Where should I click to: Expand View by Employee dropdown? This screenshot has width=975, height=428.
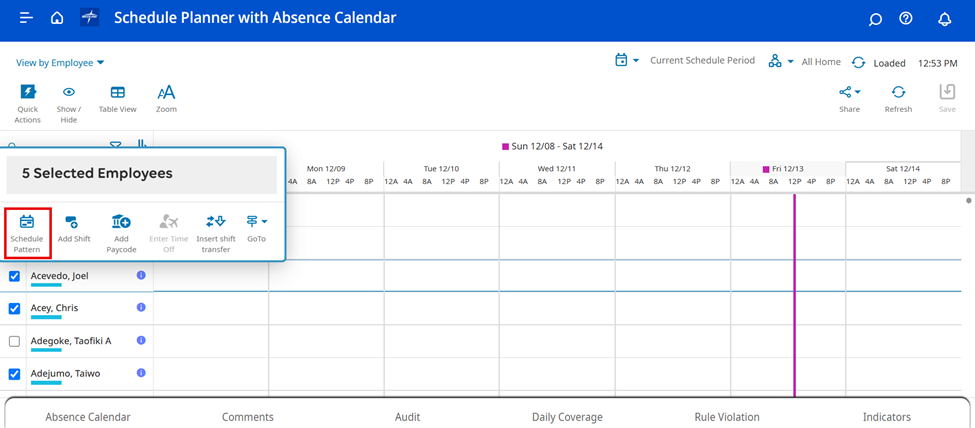click(60, 63)
